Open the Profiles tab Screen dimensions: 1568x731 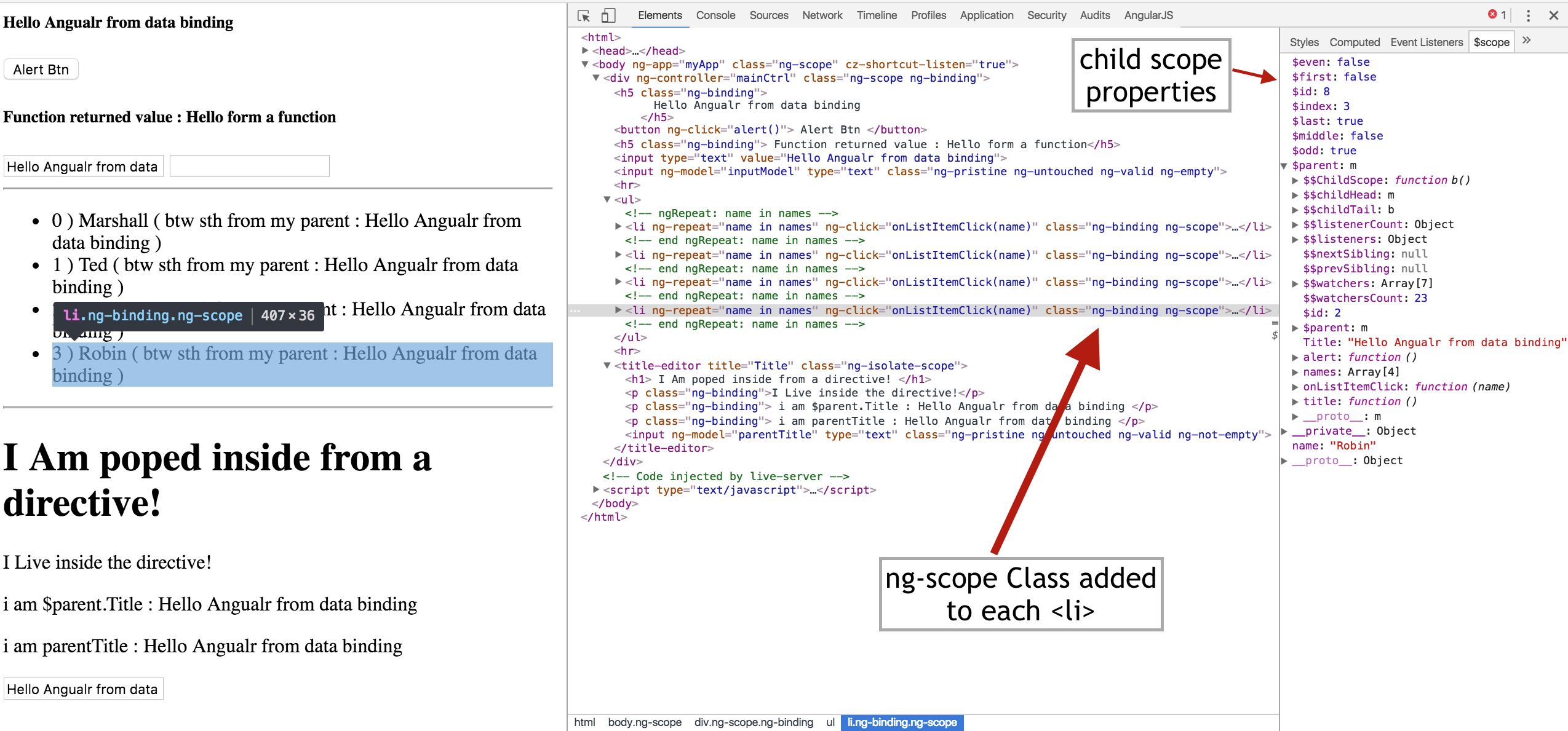[928, 15]
